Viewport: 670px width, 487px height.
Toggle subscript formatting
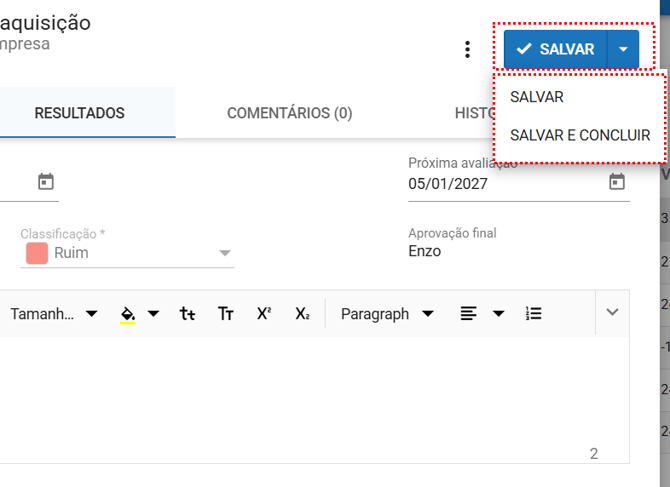pos(302,314)
